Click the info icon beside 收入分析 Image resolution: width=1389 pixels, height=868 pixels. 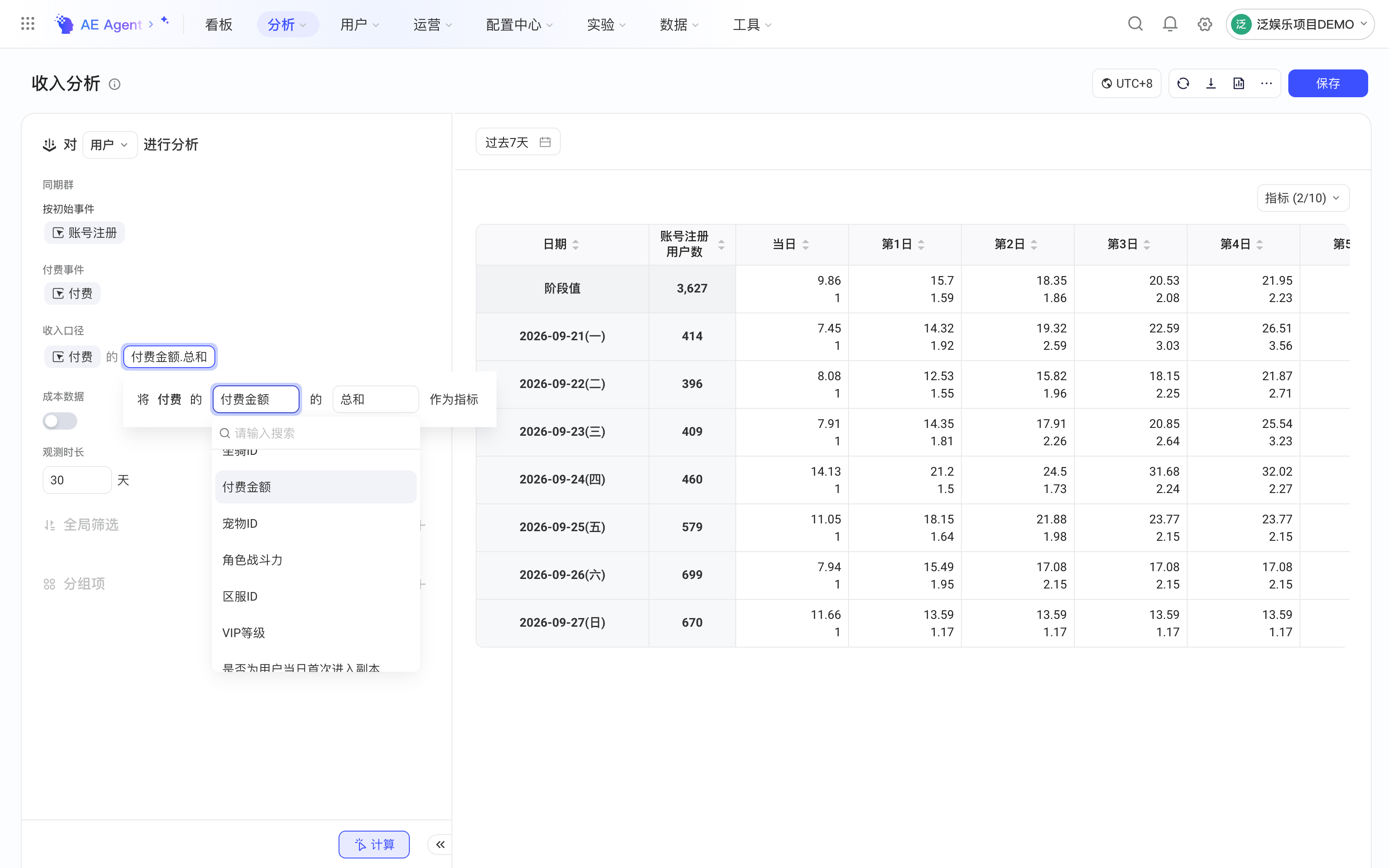pyautogui.click(x=115, y=84)
